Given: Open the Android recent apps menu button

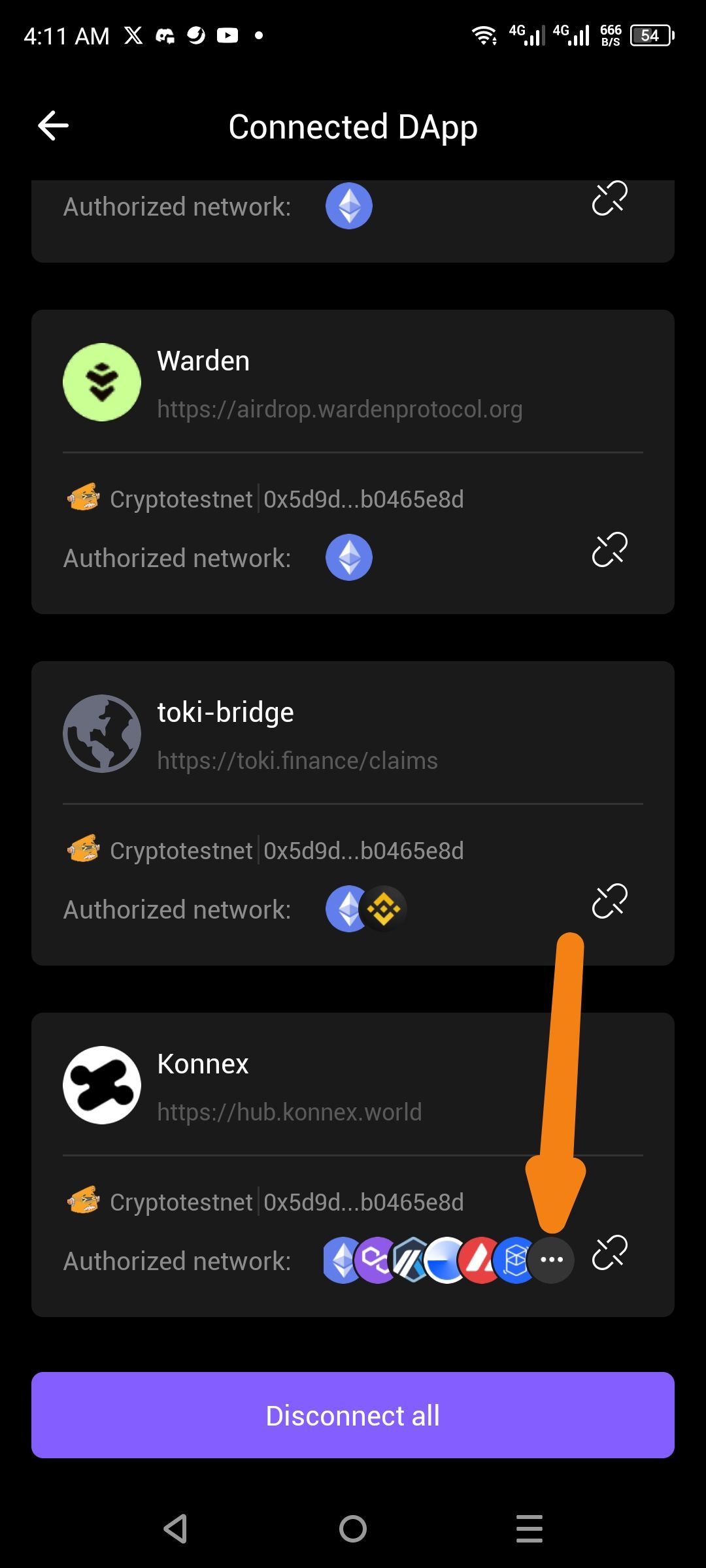Looking at the screenshot, I should [x=529, y=1529].
